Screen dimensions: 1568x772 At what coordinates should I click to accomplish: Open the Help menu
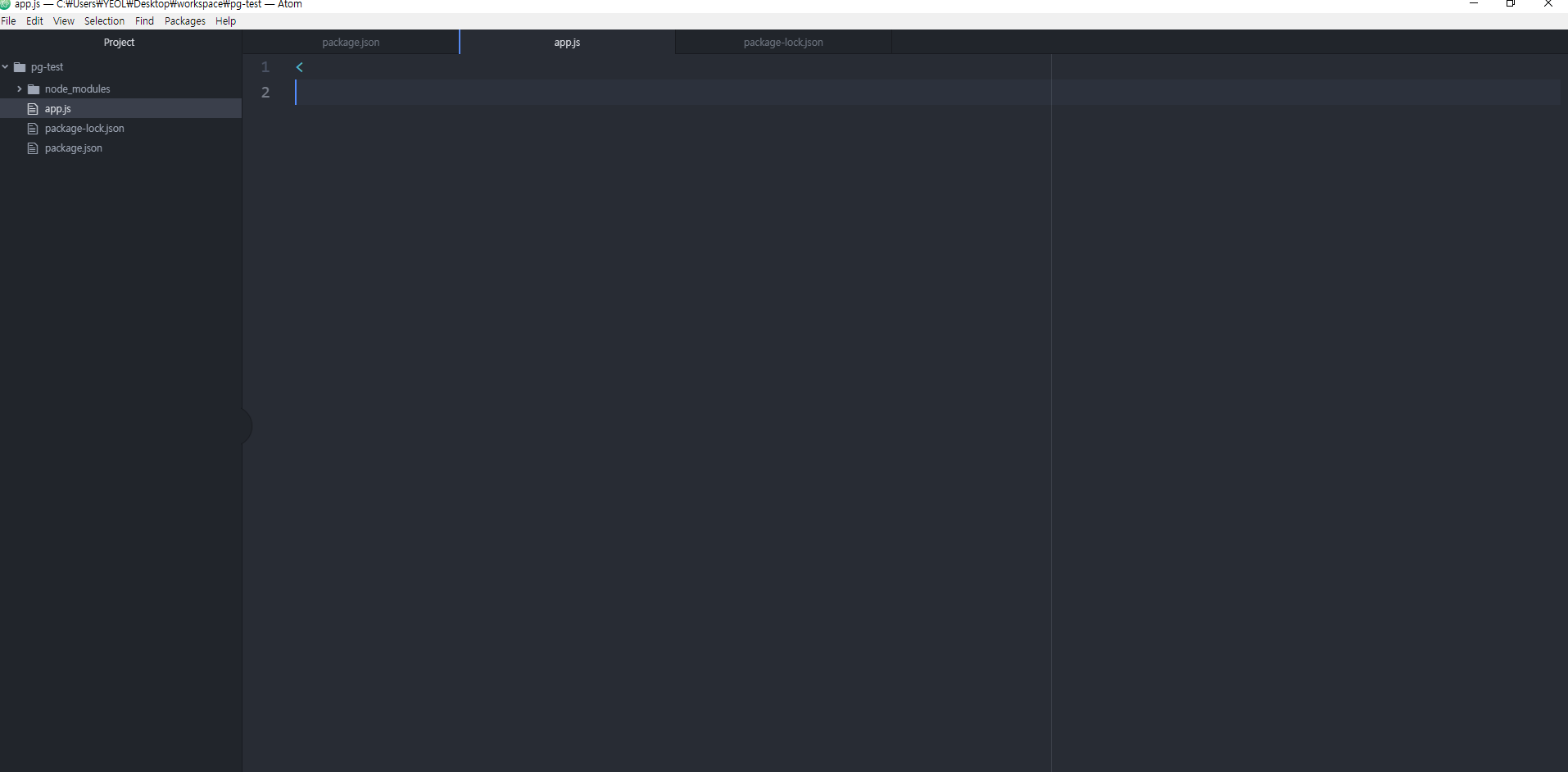[225, 21]
